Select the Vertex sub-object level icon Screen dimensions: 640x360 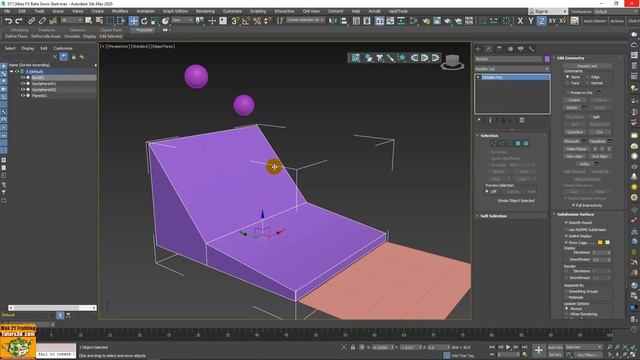tap(493, 143)
